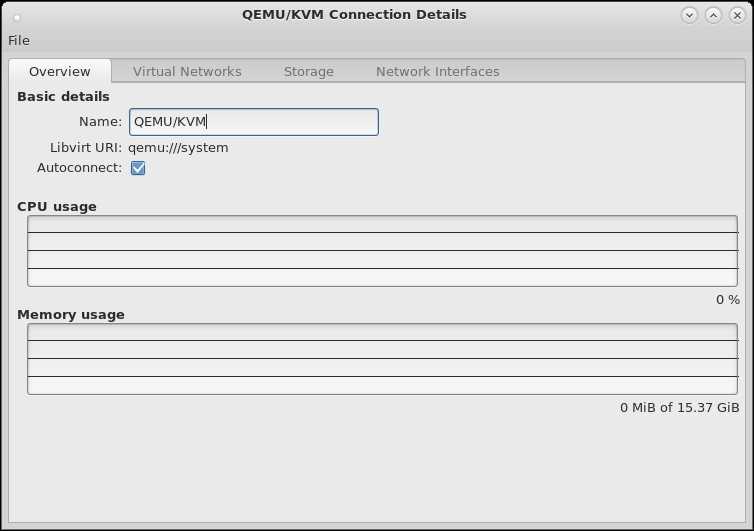
Task: Open the File menu
Action: 19,40
